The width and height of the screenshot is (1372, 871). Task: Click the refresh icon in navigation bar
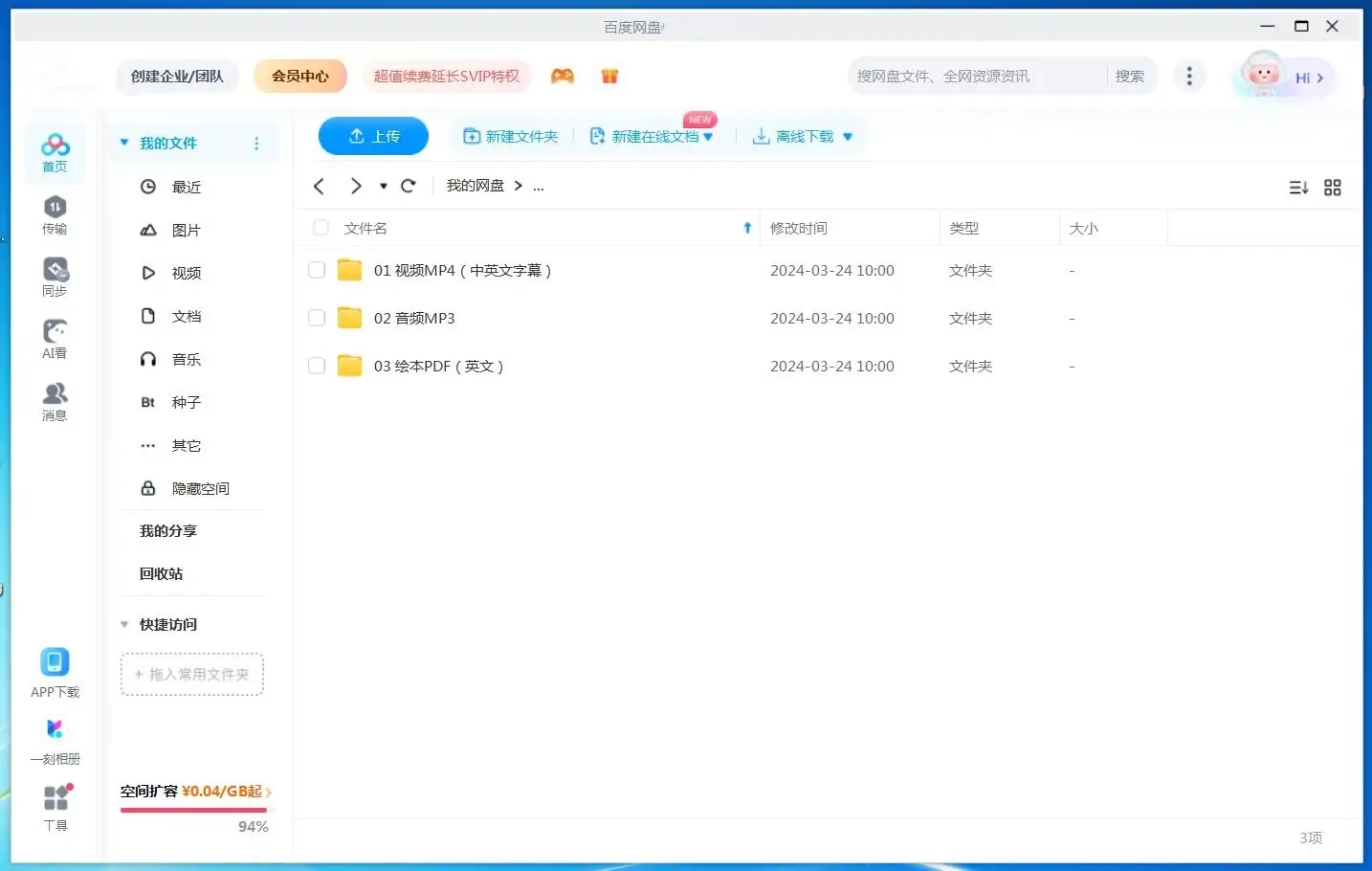click(x=409, y=186)
